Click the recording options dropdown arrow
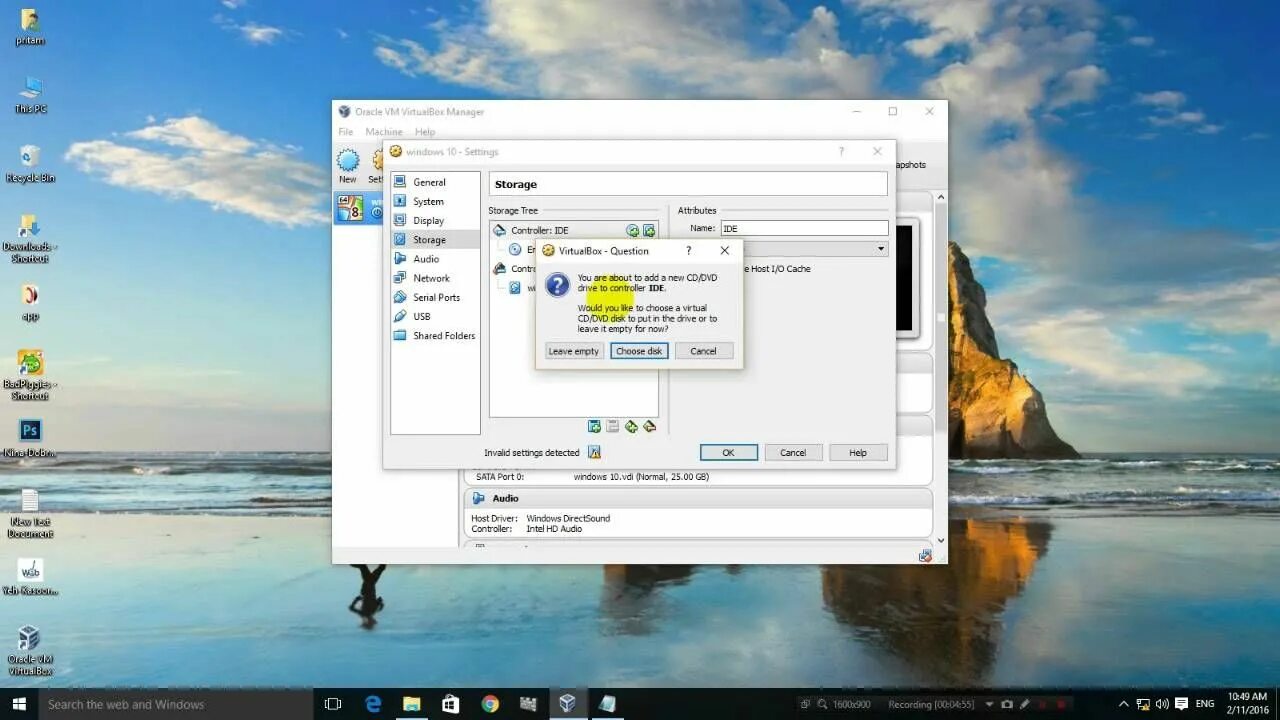Image resolution: width=1280 pixels, height=720 pixels. [991, 704]
